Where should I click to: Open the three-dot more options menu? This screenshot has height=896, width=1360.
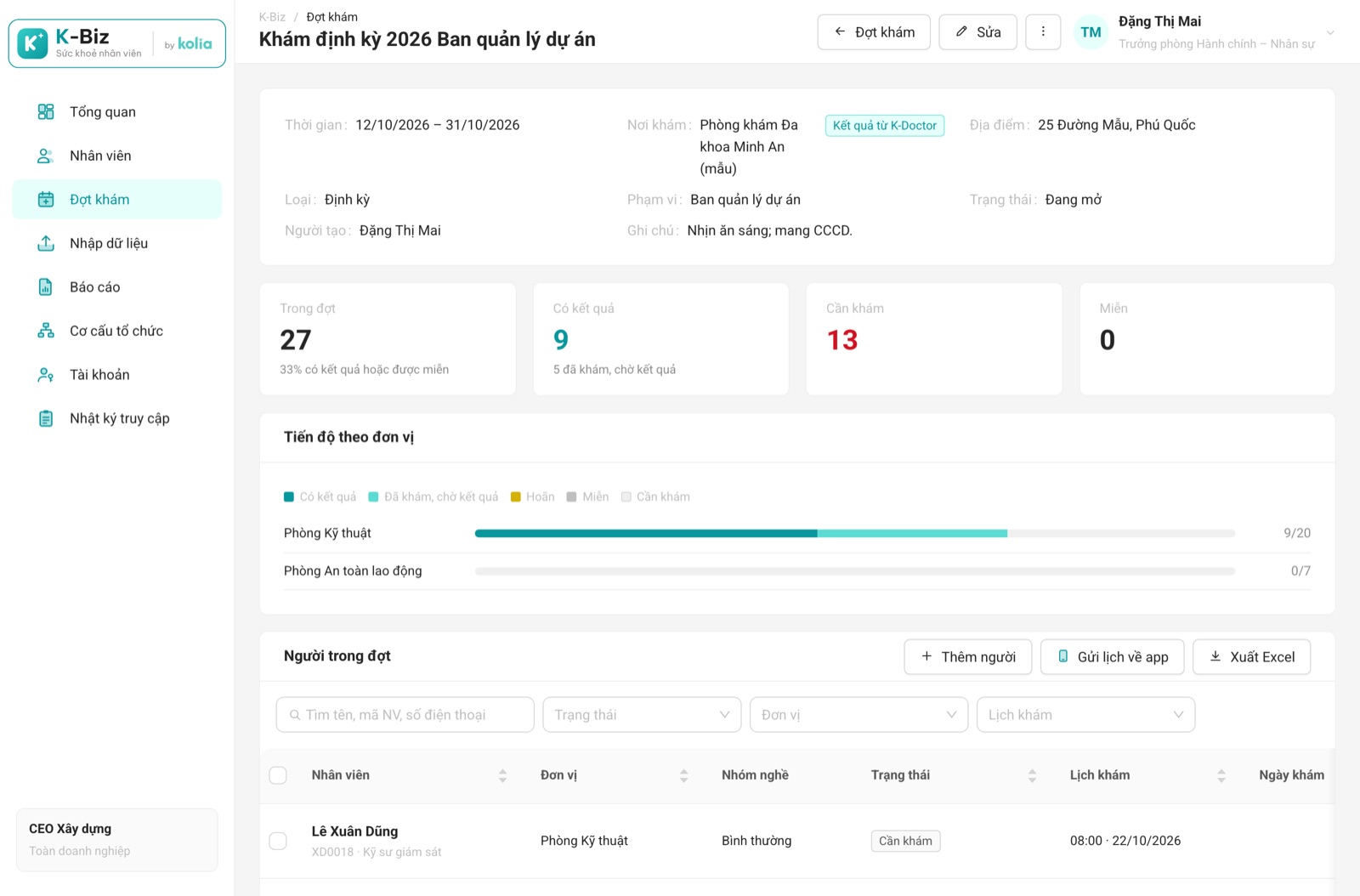(1043, 32)
